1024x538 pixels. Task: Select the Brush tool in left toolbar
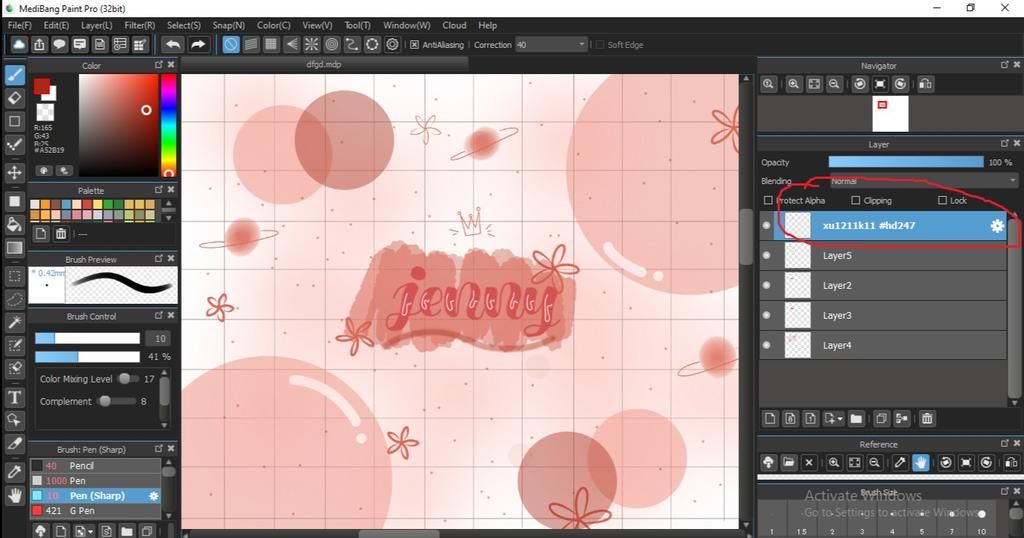(x=14, y=74)
